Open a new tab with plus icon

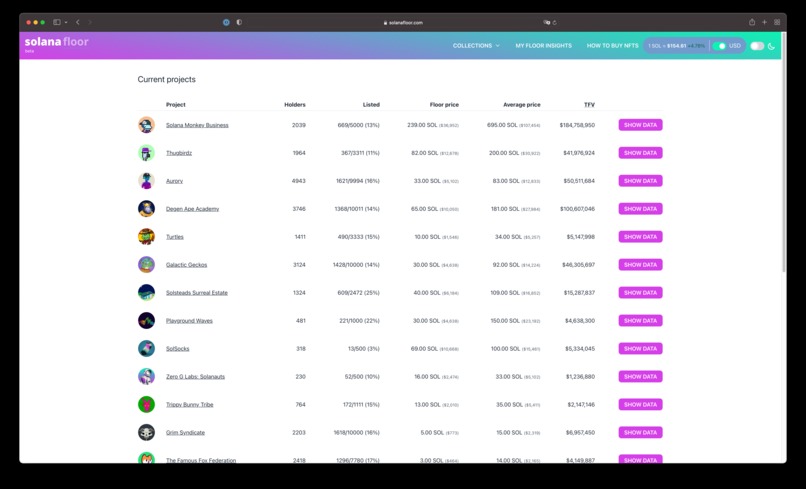(764, 22)
